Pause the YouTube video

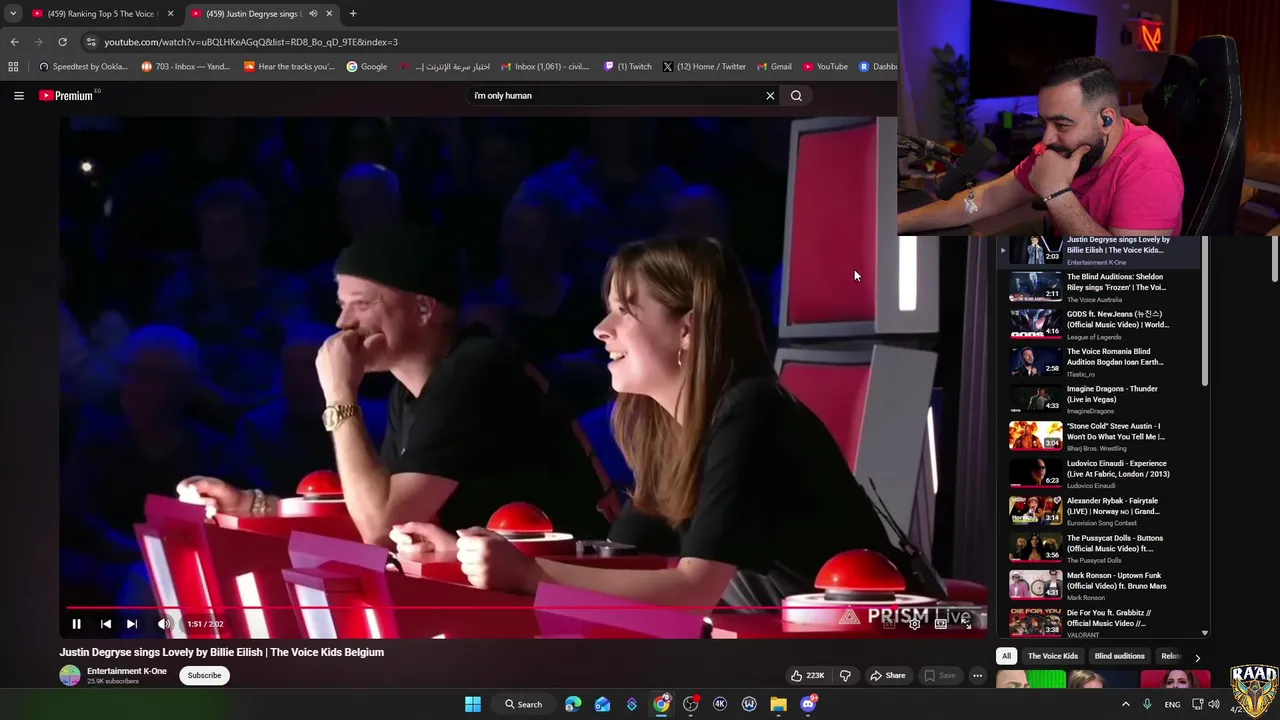pyautogui.click(x=76, y=624)
